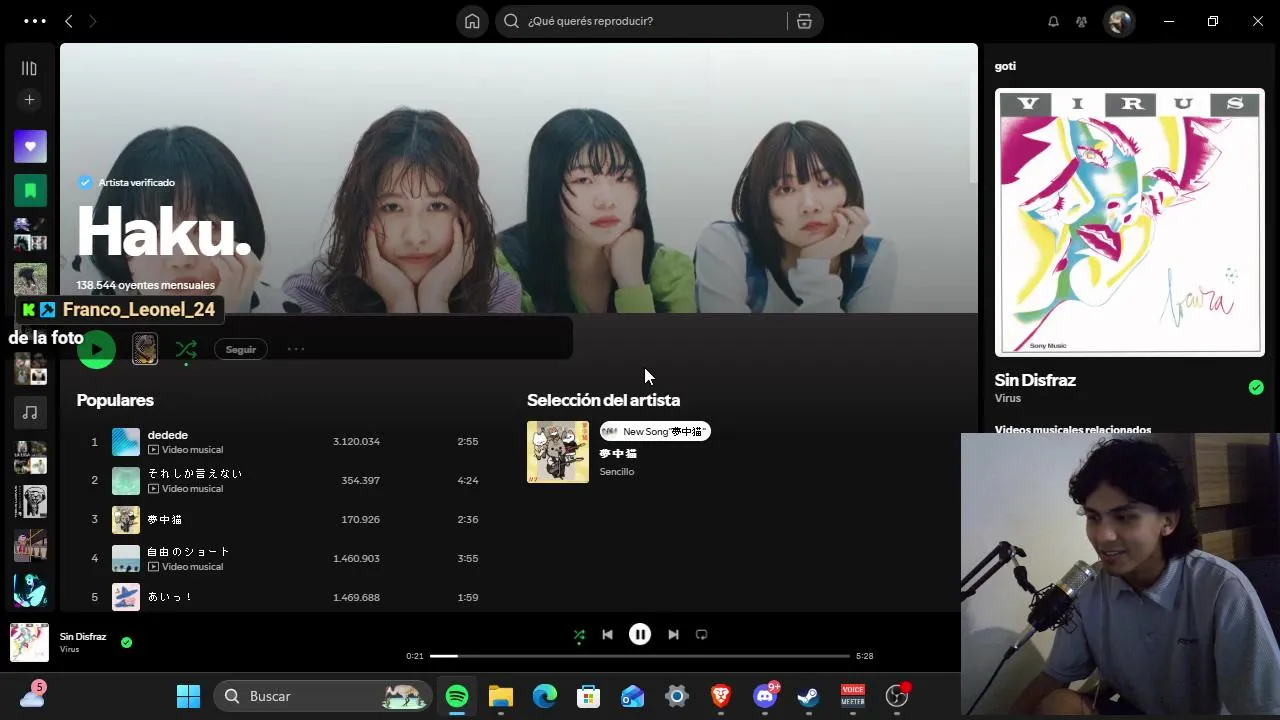Image resolution: width=1280 pixels, height=720 pixels.
Task: Click the Buscar taskbar search box
Action: 322,696
